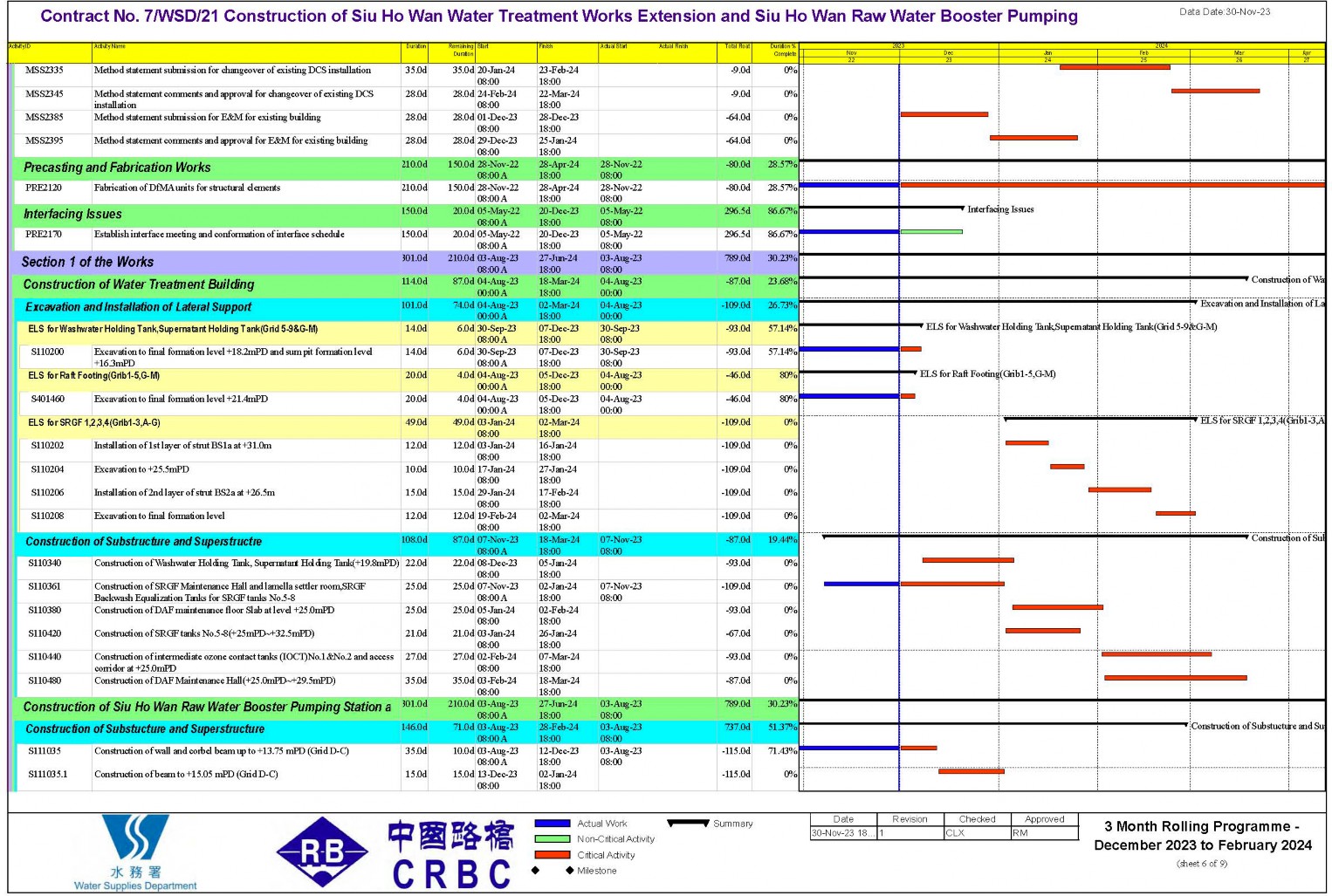Select the blue Actual Work legend swatch
The image size is (1332, 896).
coord(553,824)
